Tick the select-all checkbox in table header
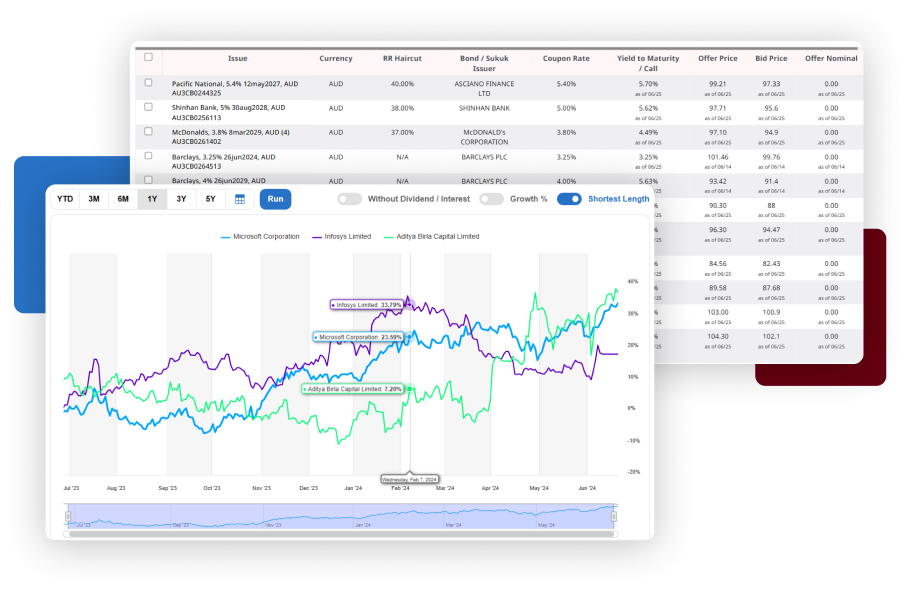Viewport: 909px width, 590px height. [148, 57]
